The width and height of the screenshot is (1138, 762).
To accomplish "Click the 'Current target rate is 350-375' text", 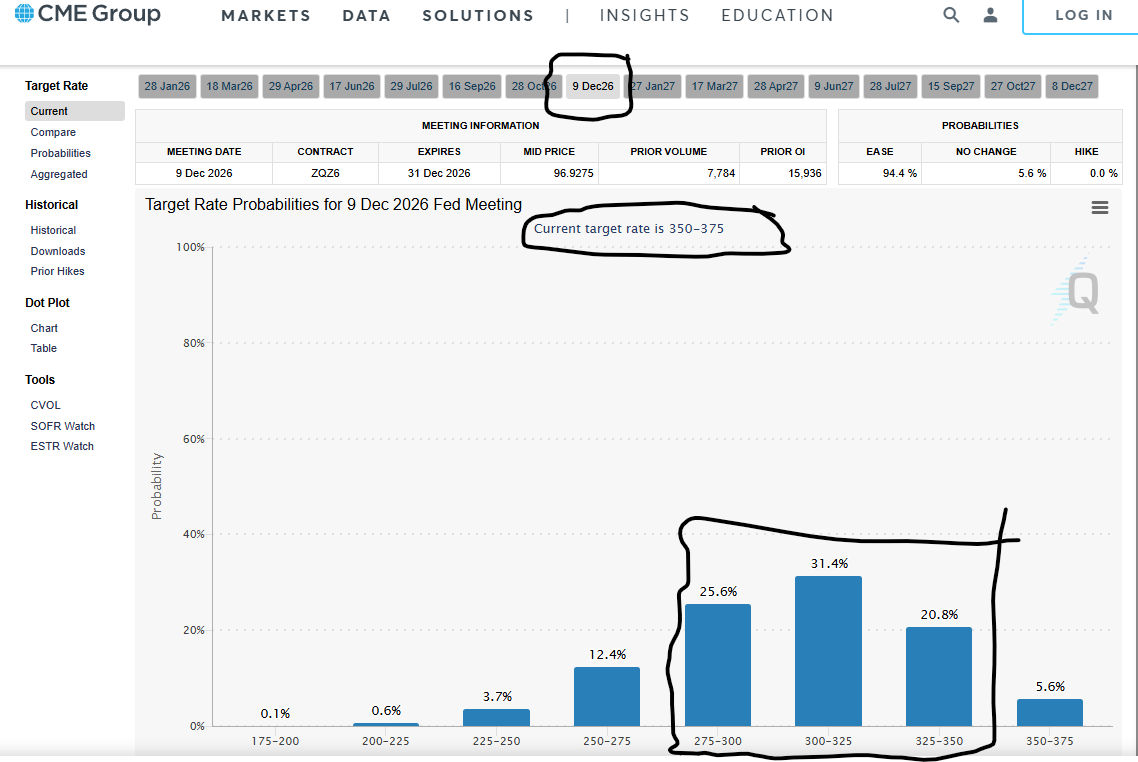I will [629, 229].
